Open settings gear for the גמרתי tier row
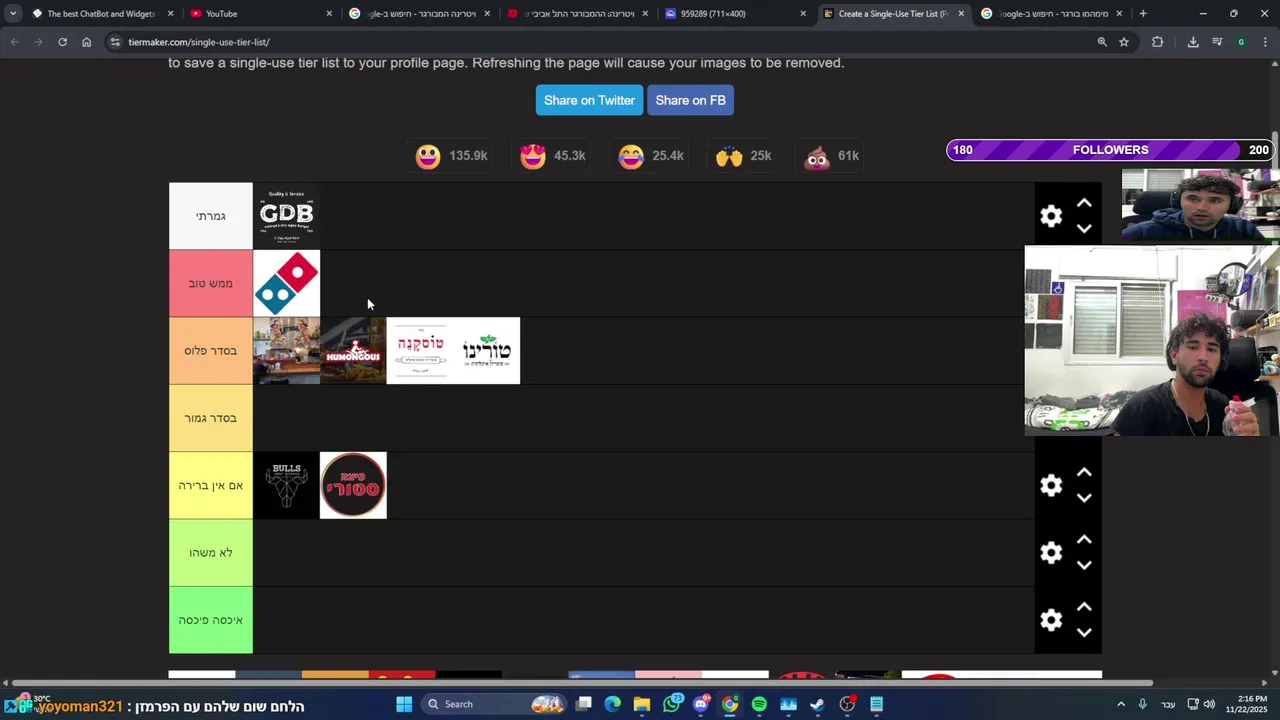 point(1051,216)
